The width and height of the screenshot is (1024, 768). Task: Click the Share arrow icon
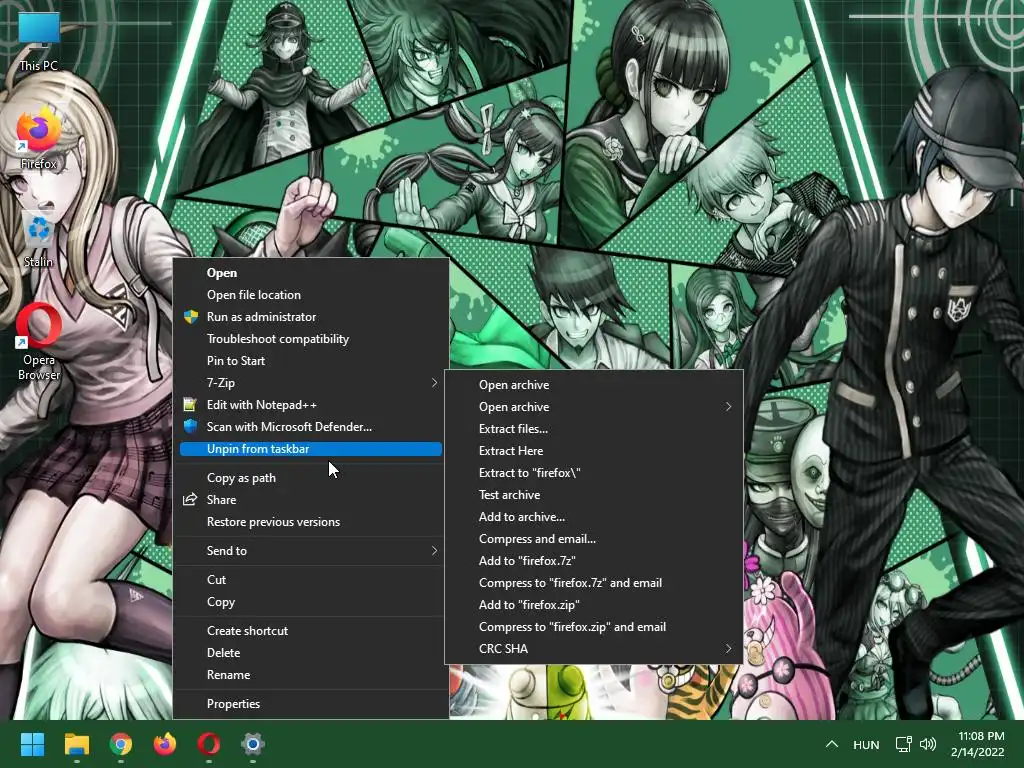tap(190, 500)
